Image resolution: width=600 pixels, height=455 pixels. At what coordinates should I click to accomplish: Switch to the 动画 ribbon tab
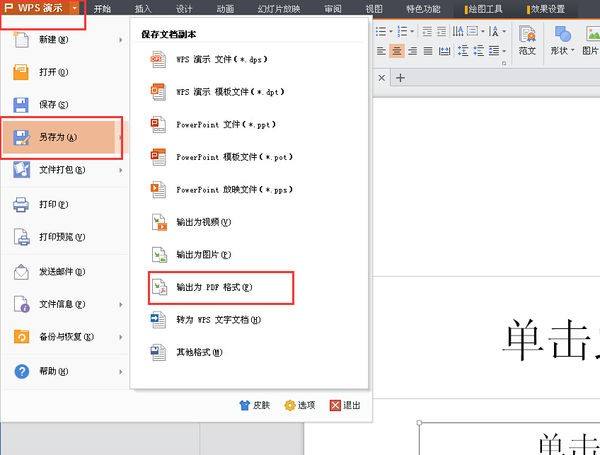coord(225,8)
